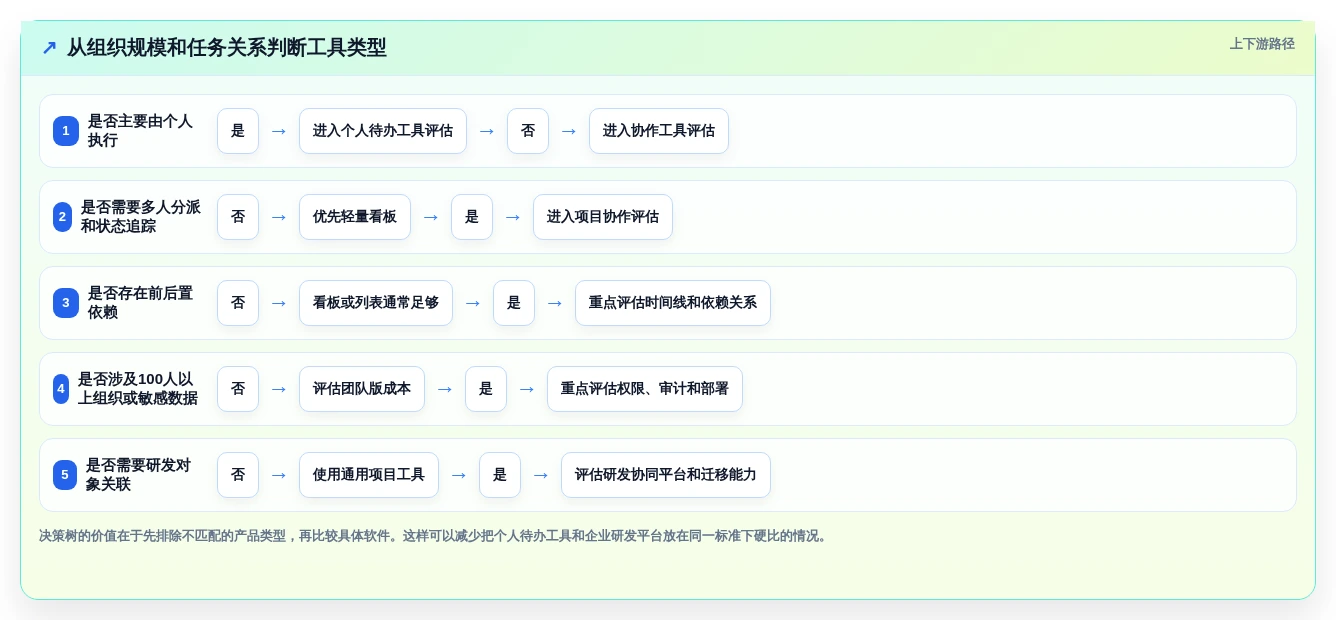Click the 进入协作工具评估 box
This screenshot has height=620, width=1336.
coord(659,131)
